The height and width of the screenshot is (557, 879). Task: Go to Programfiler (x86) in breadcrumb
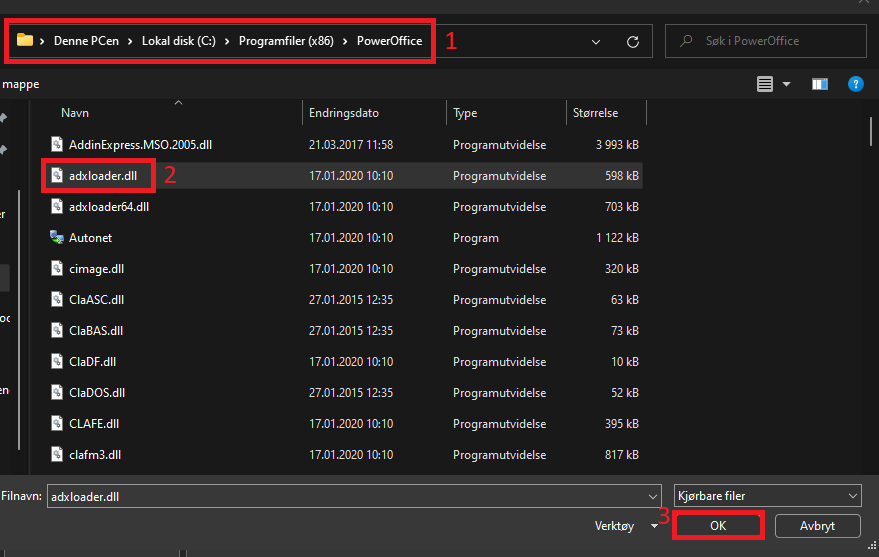coord(286,41)
